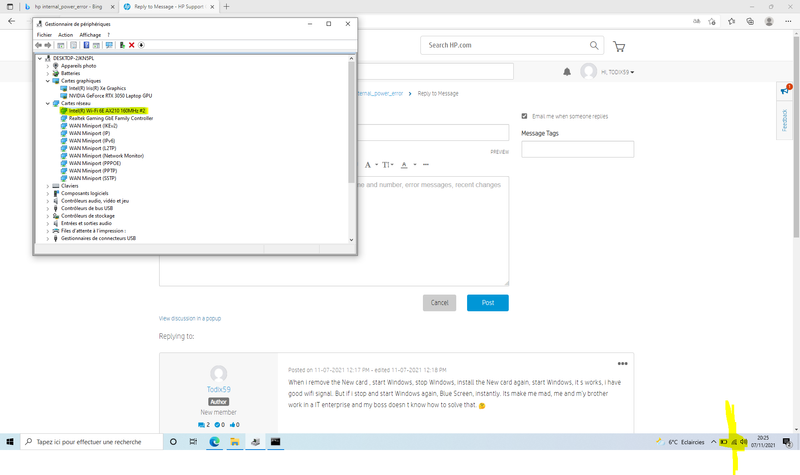The height and width of the screenshot is (475, 800).
Task: Click the three-dot options menu on Todix59's post
Action: pos(622,364)
